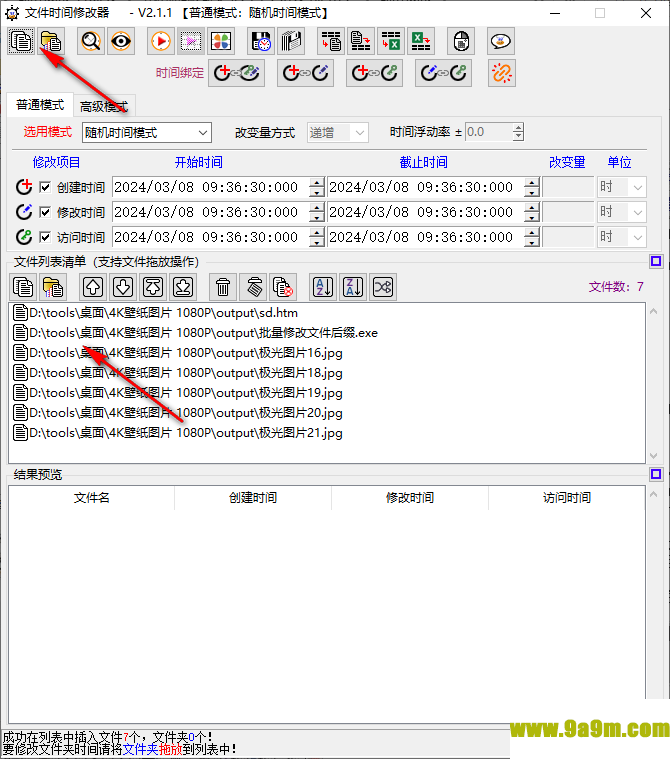Click the 修改时间 column header in results
Screen dimensions: 670x759
point(410,498)
